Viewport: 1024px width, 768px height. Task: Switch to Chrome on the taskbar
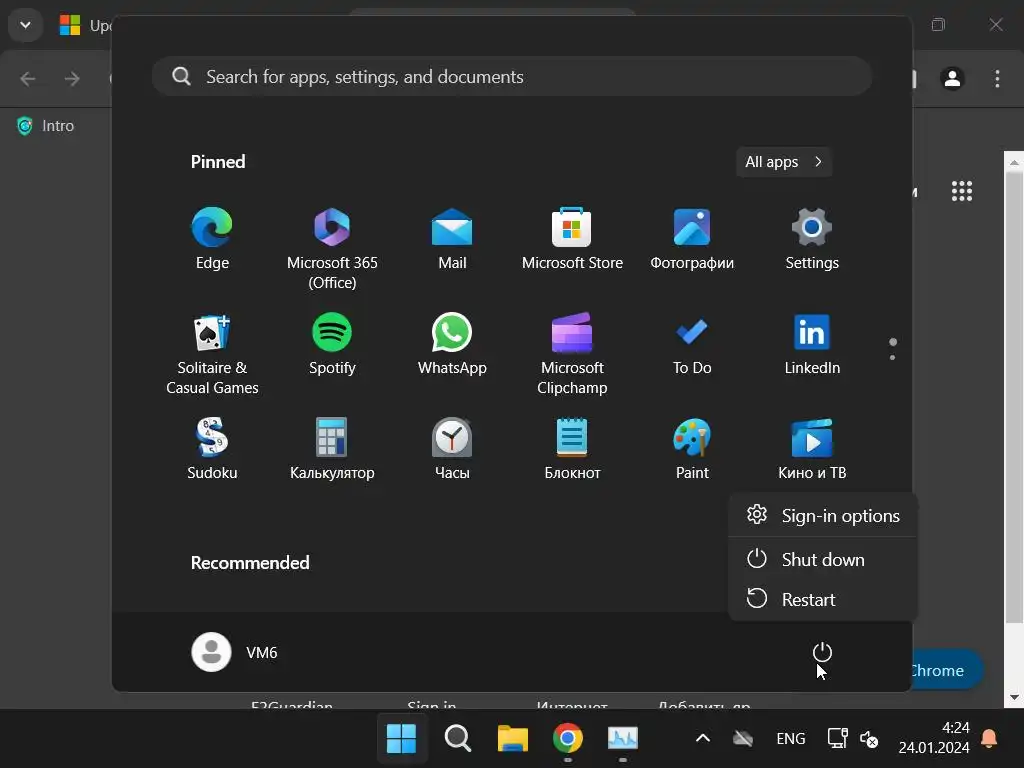pos(568,738)
